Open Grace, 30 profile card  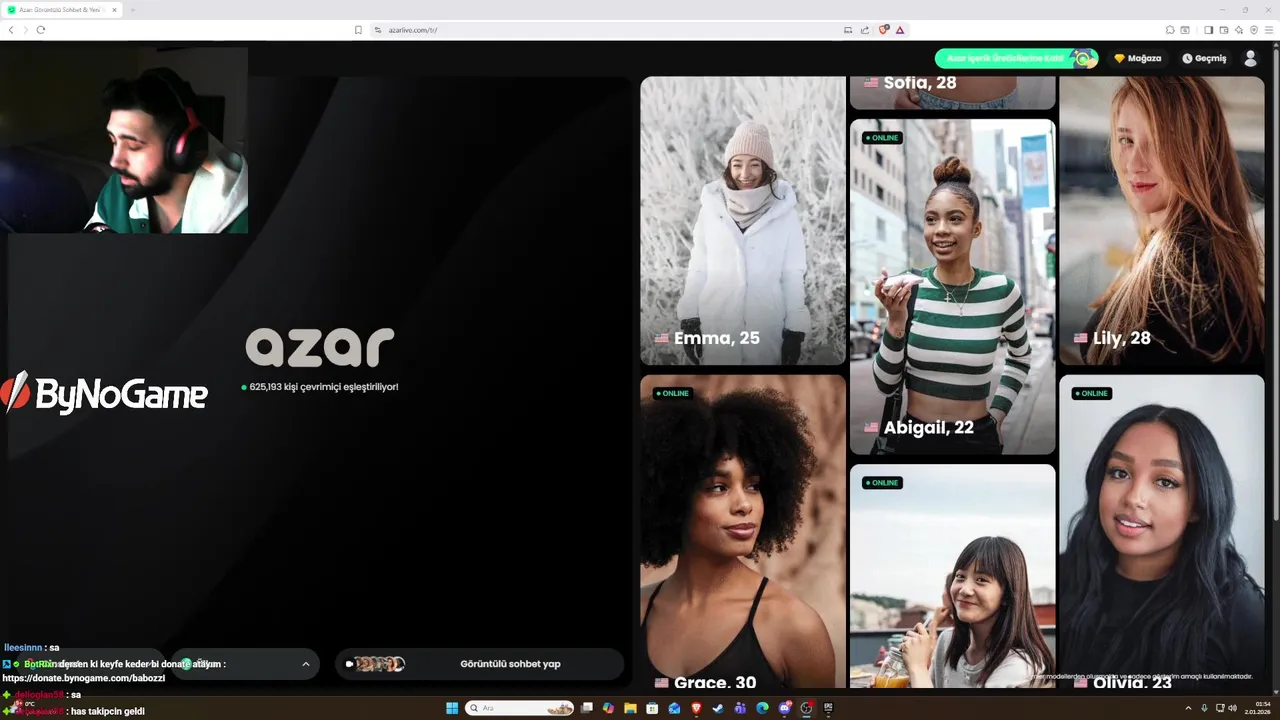click(x=743, y=531)
